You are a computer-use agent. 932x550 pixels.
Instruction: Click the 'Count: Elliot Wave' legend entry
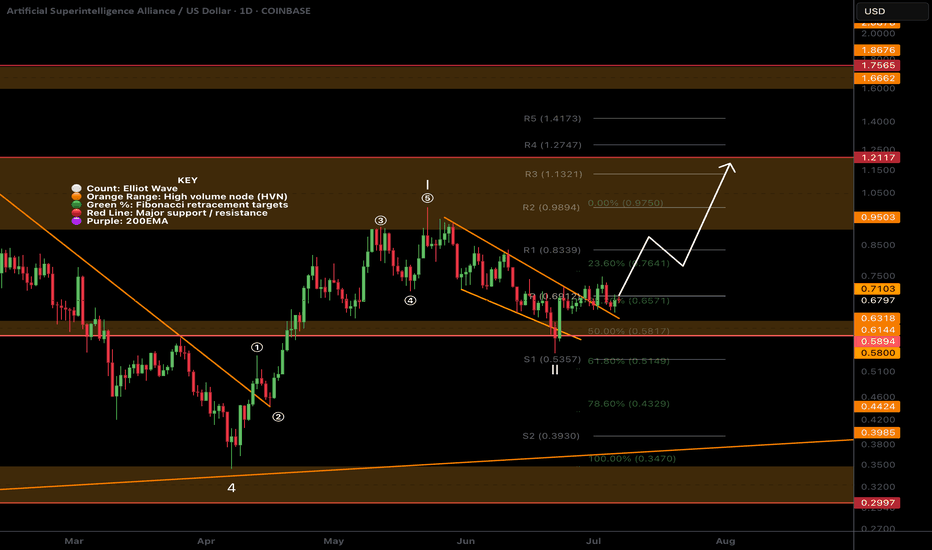coord(132,188)
